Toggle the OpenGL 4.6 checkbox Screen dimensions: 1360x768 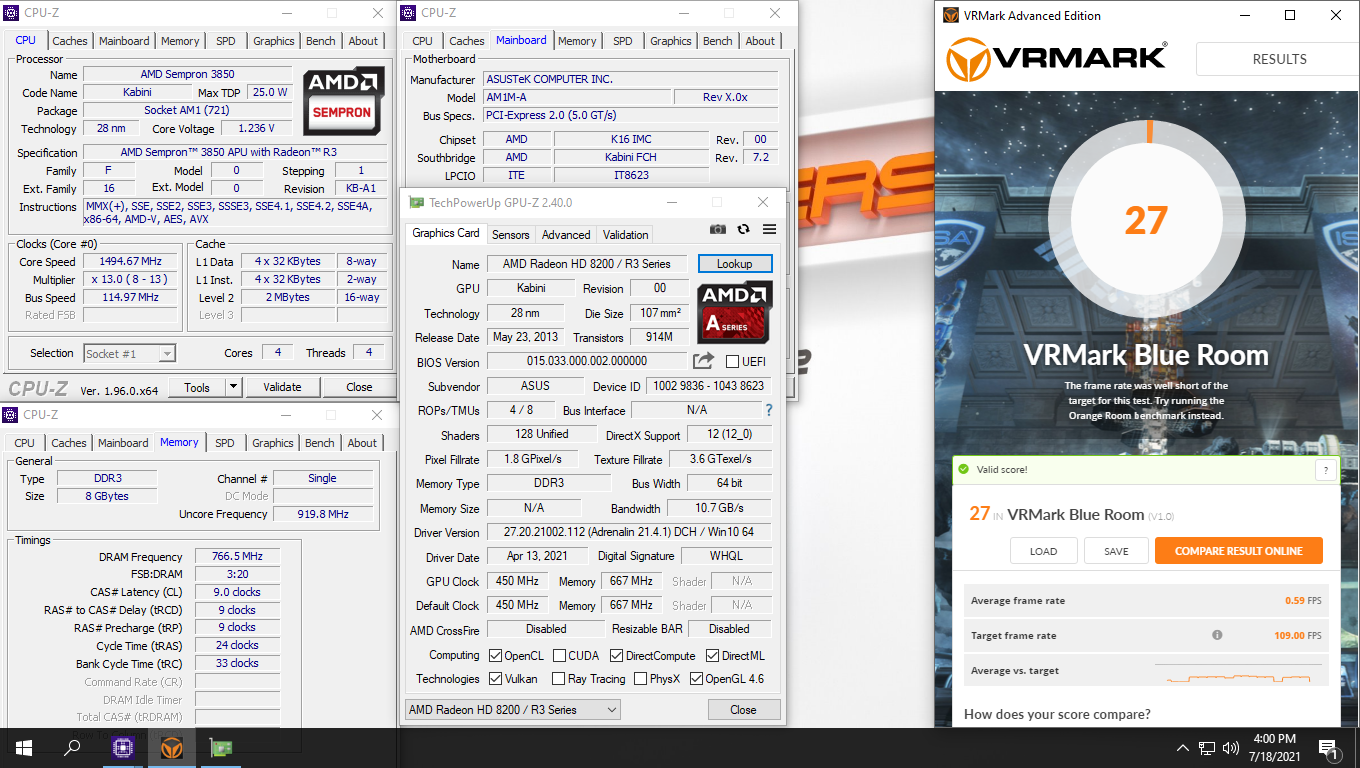click(x=696, y=679)
